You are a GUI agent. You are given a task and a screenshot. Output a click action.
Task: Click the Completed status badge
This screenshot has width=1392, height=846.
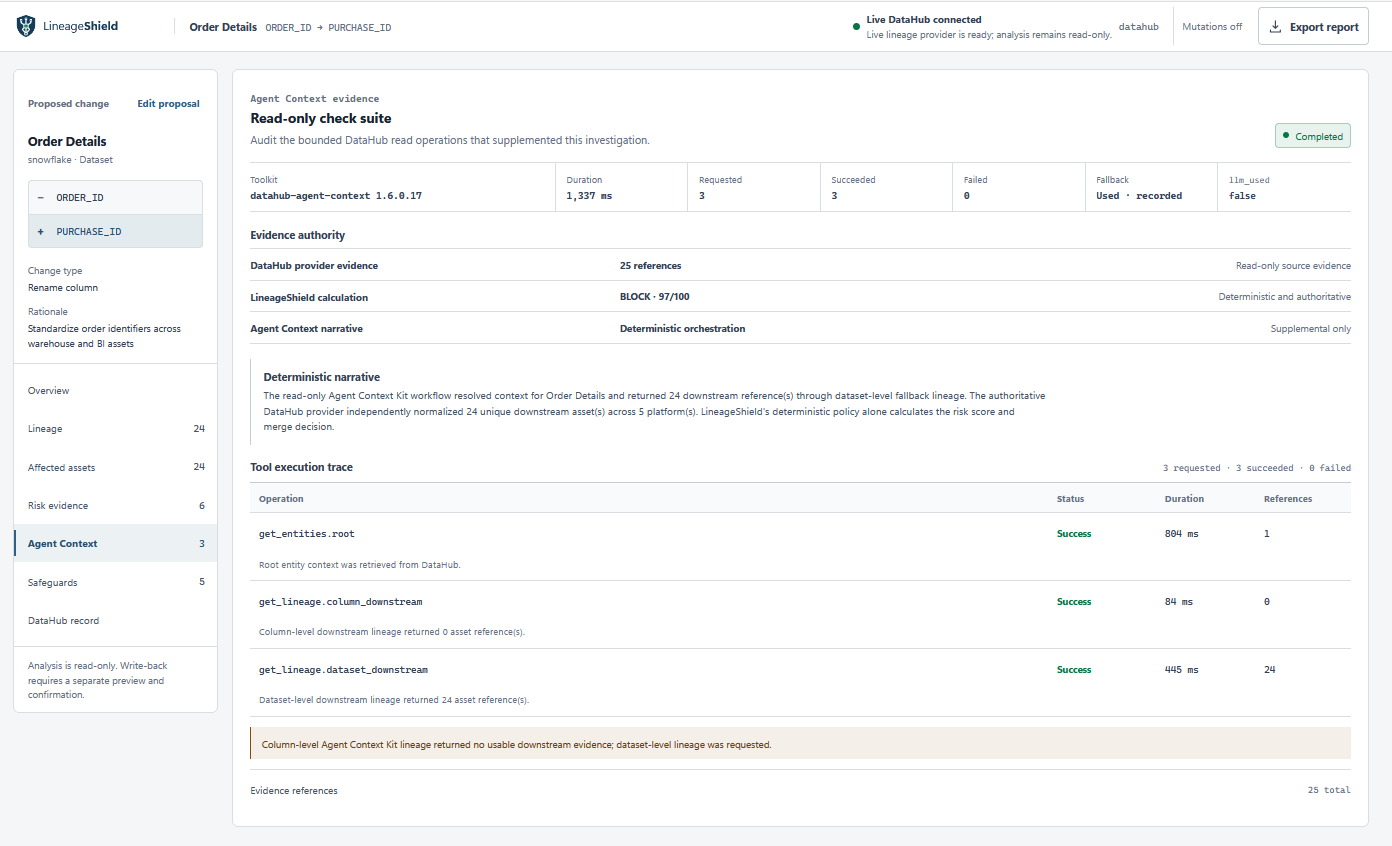coord(1312,136)
